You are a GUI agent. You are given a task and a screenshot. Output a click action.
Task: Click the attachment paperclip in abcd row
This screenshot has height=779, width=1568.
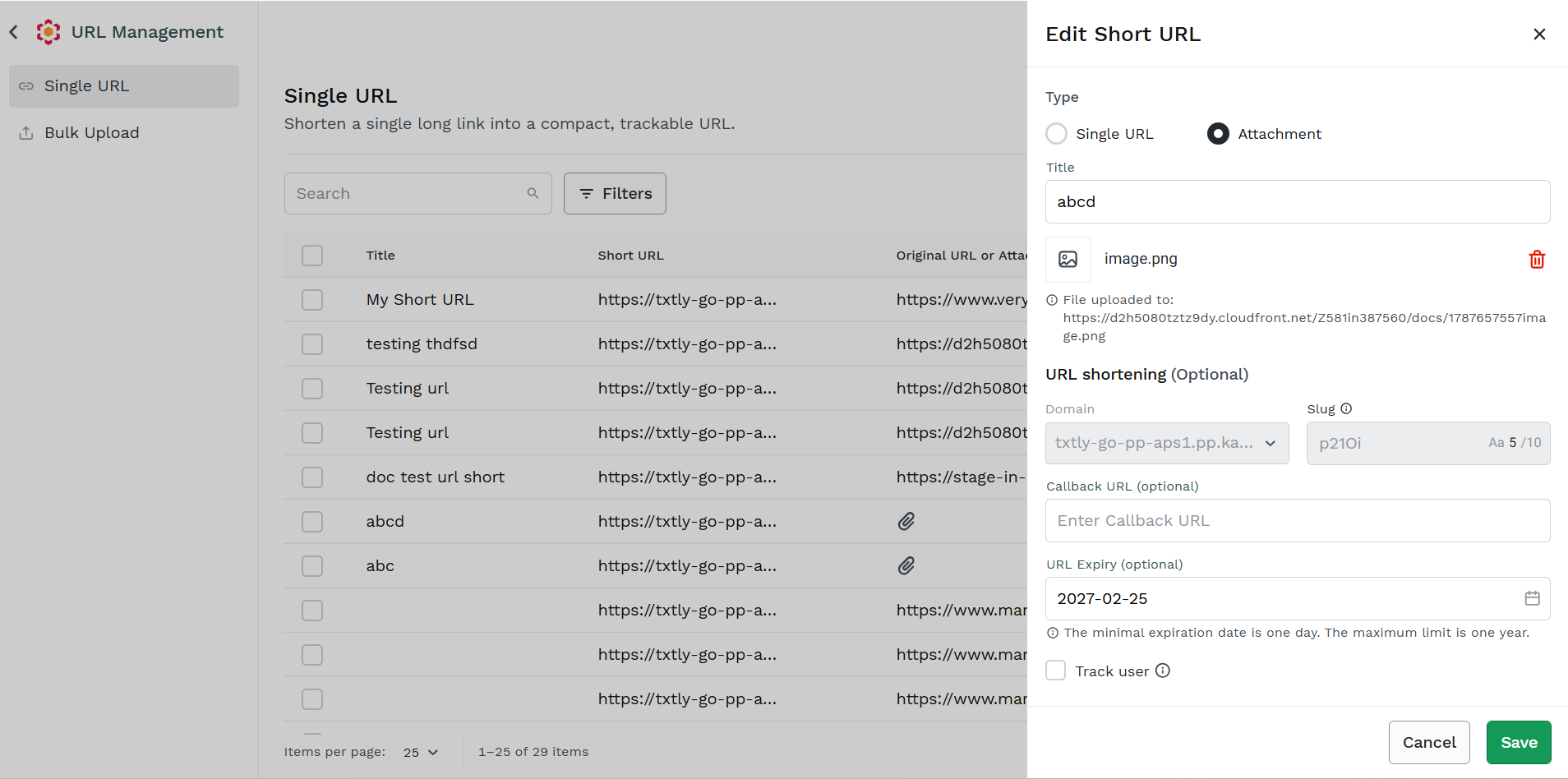tap(906, 521)
